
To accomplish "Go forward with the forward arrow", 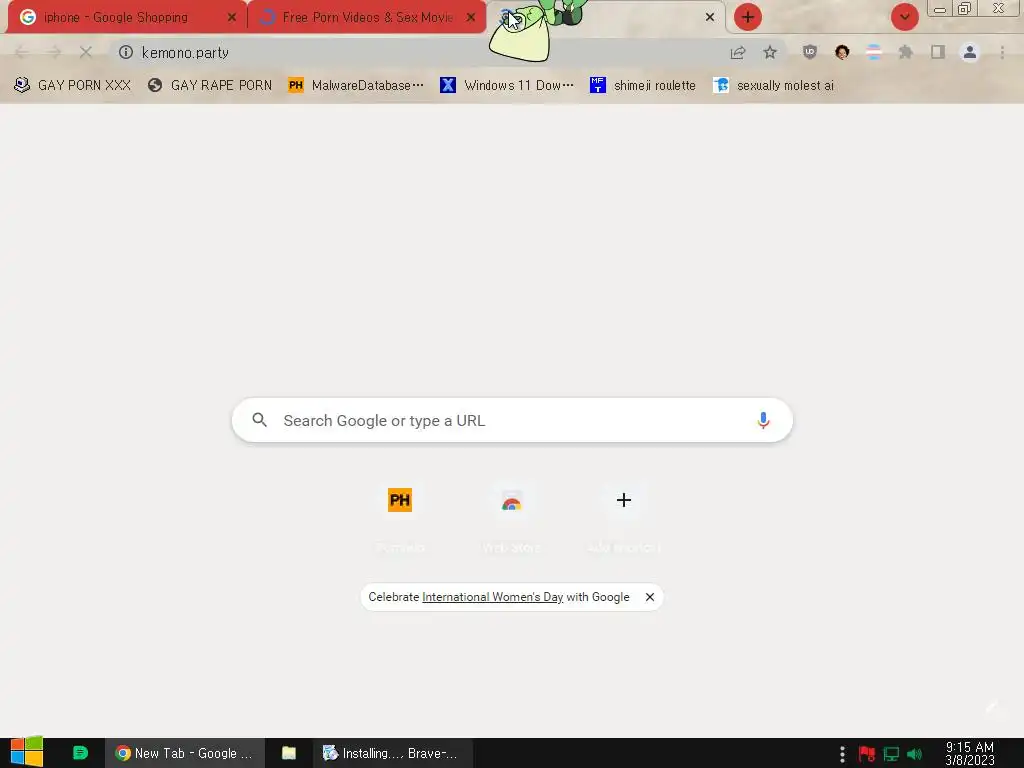I will [x=54, y=52].
